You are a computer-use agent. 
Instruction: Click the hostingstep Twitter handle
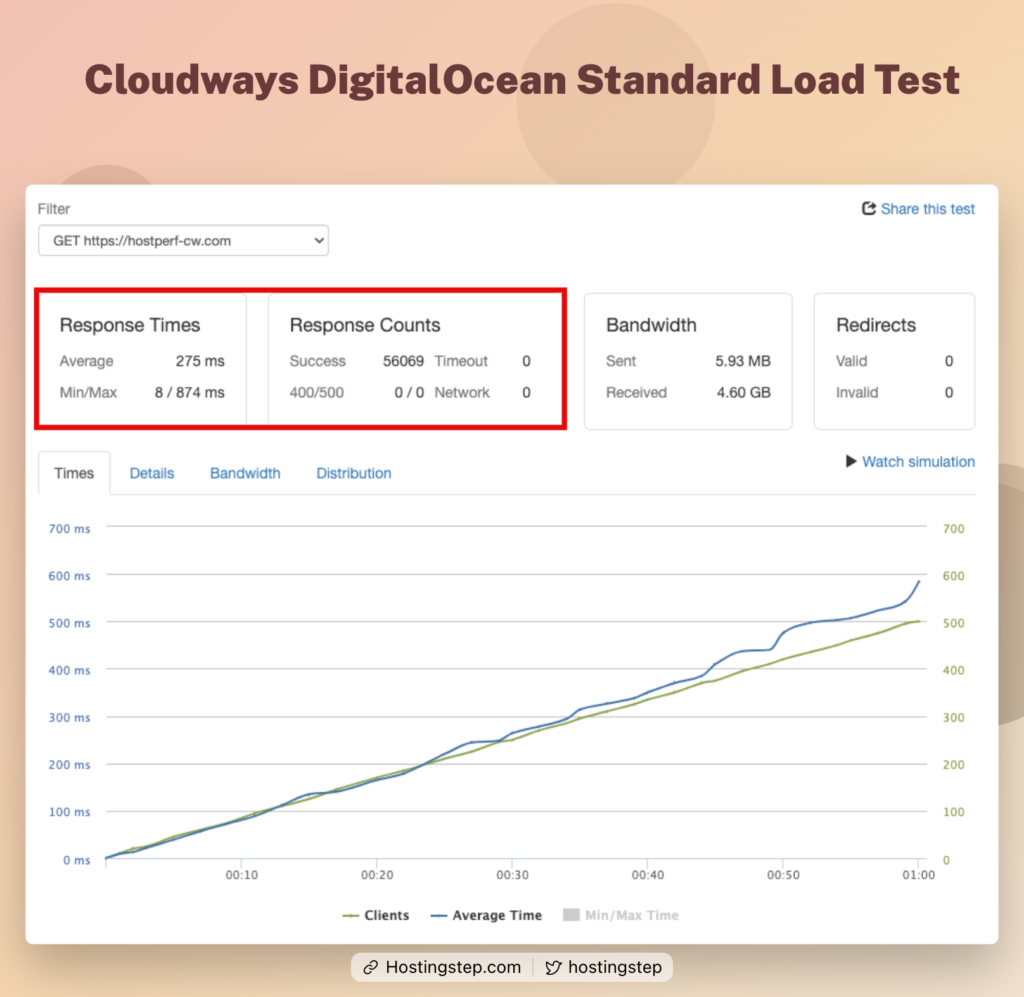(x=615, y=967)
